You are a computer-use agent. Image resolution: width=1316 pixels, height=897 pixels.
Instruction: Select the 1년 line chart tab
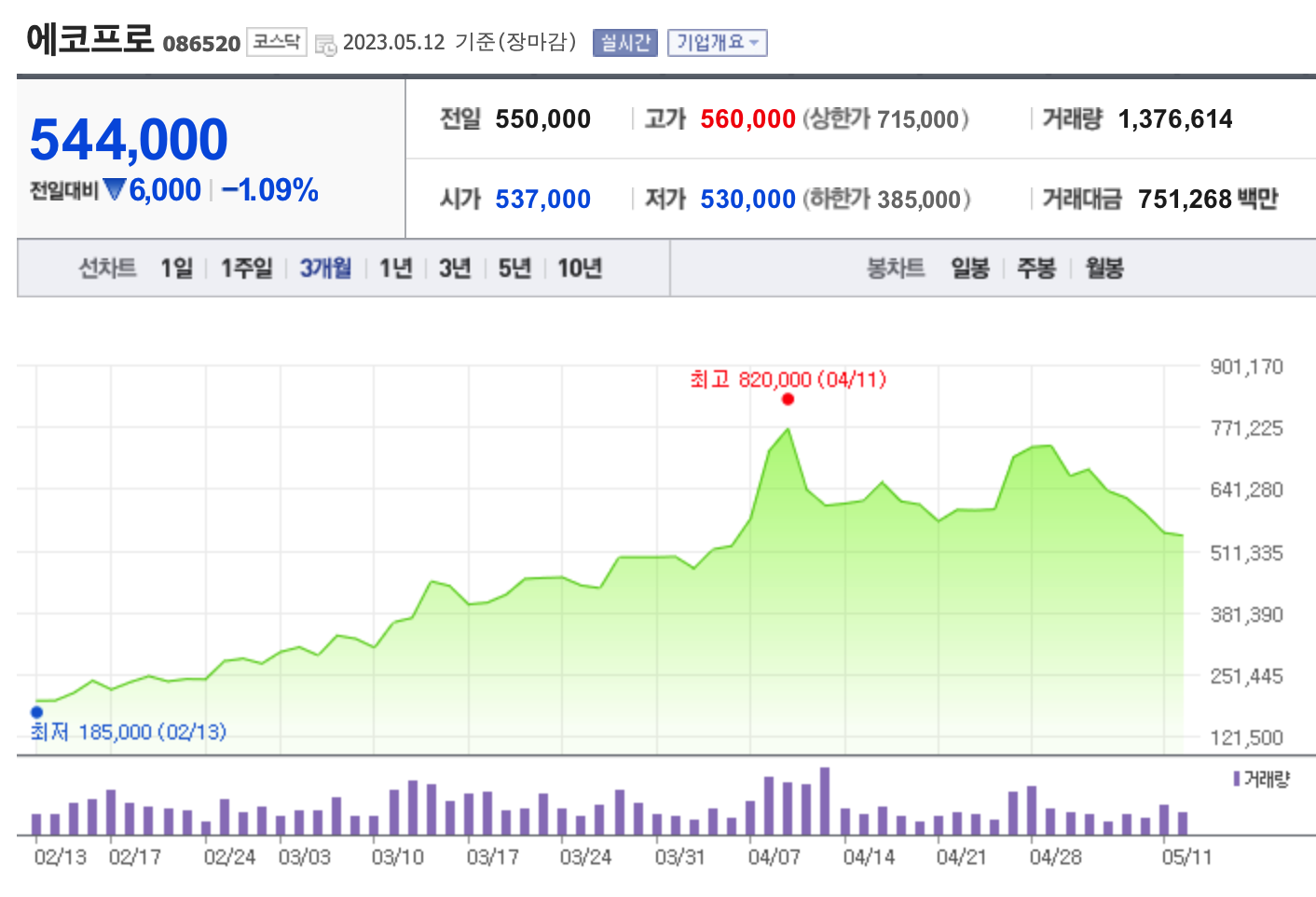pos(395,269)
